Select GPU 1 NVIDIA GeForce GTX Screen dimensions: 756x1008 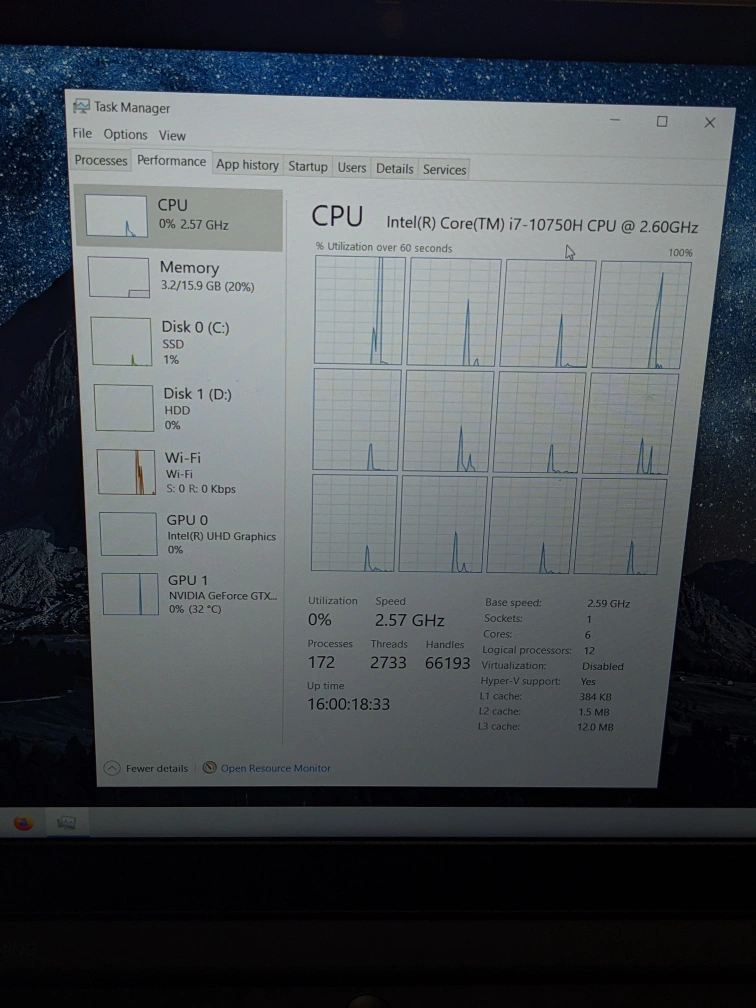(129, 594)
